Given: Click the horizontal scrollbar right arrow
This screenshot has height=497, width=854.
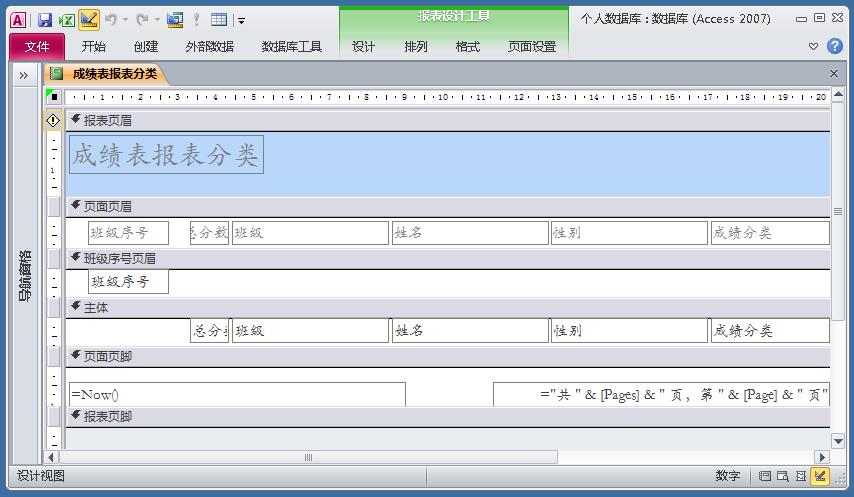Looking at the screenshot, I should [x=822, y=457].
